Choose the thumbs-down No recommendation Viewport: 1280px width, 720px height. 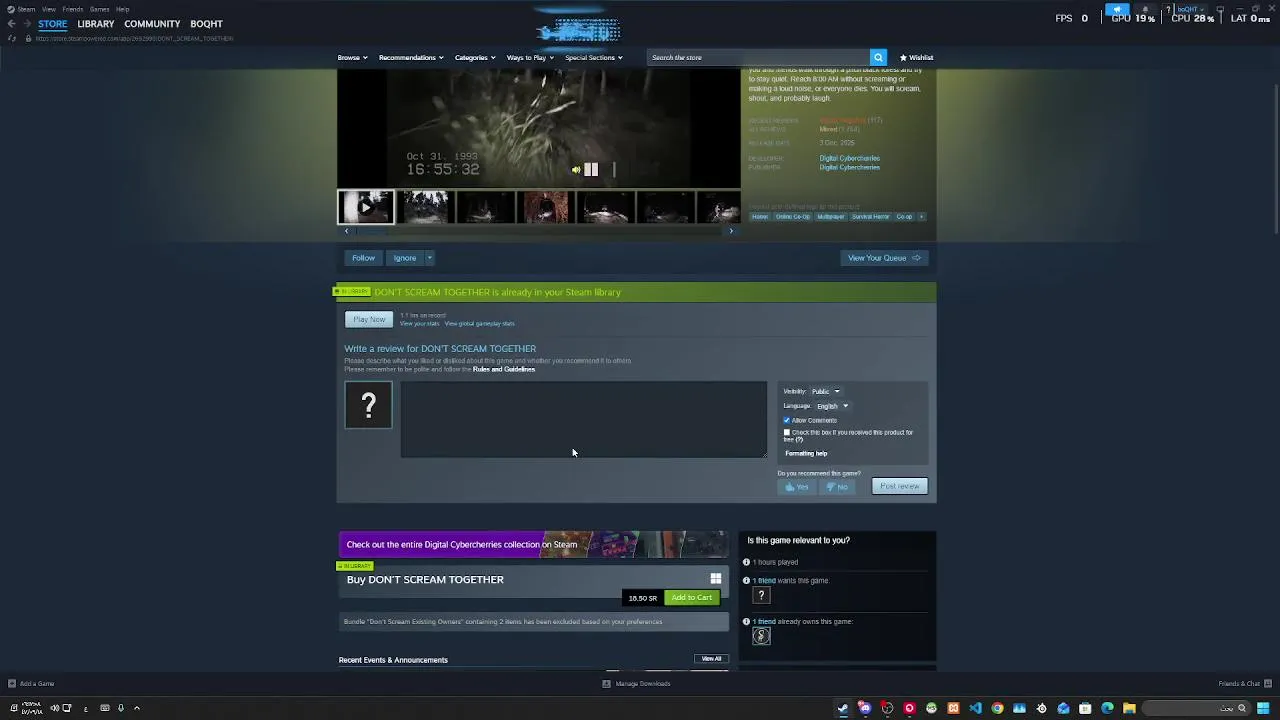[x=837, y=487]
